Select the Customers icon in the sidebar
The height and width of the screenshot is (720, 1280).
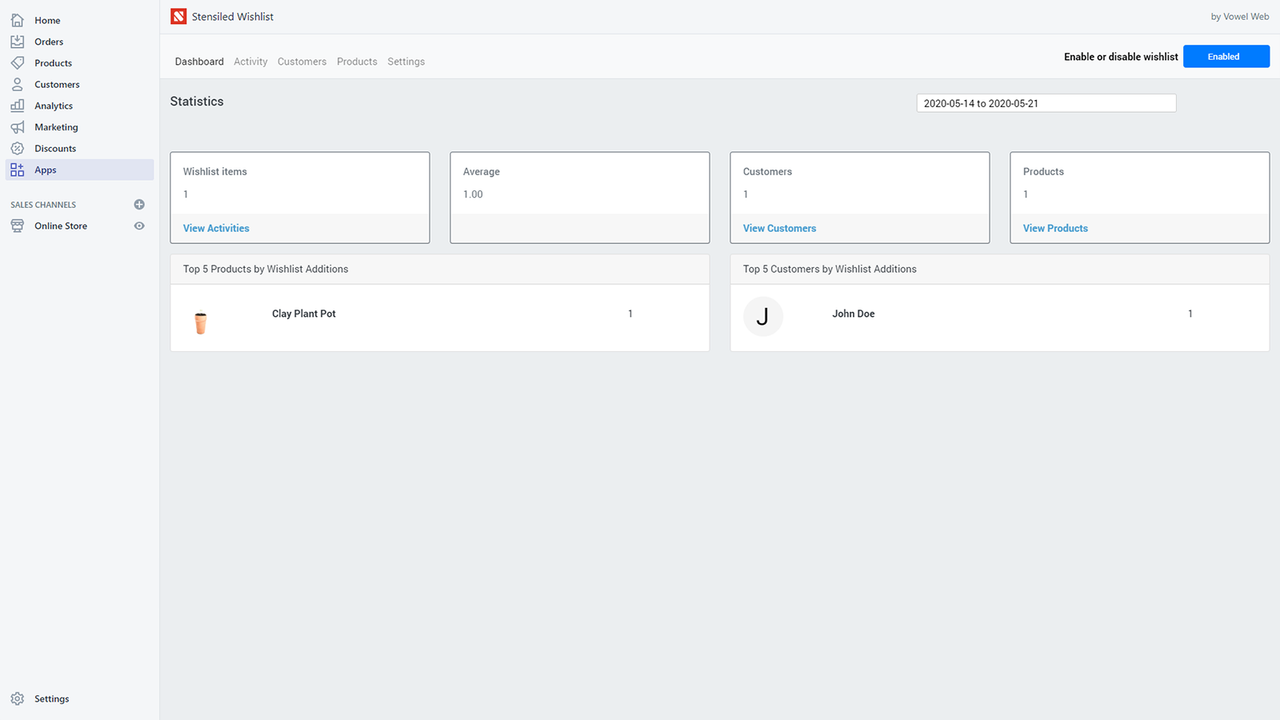point(18,84)
